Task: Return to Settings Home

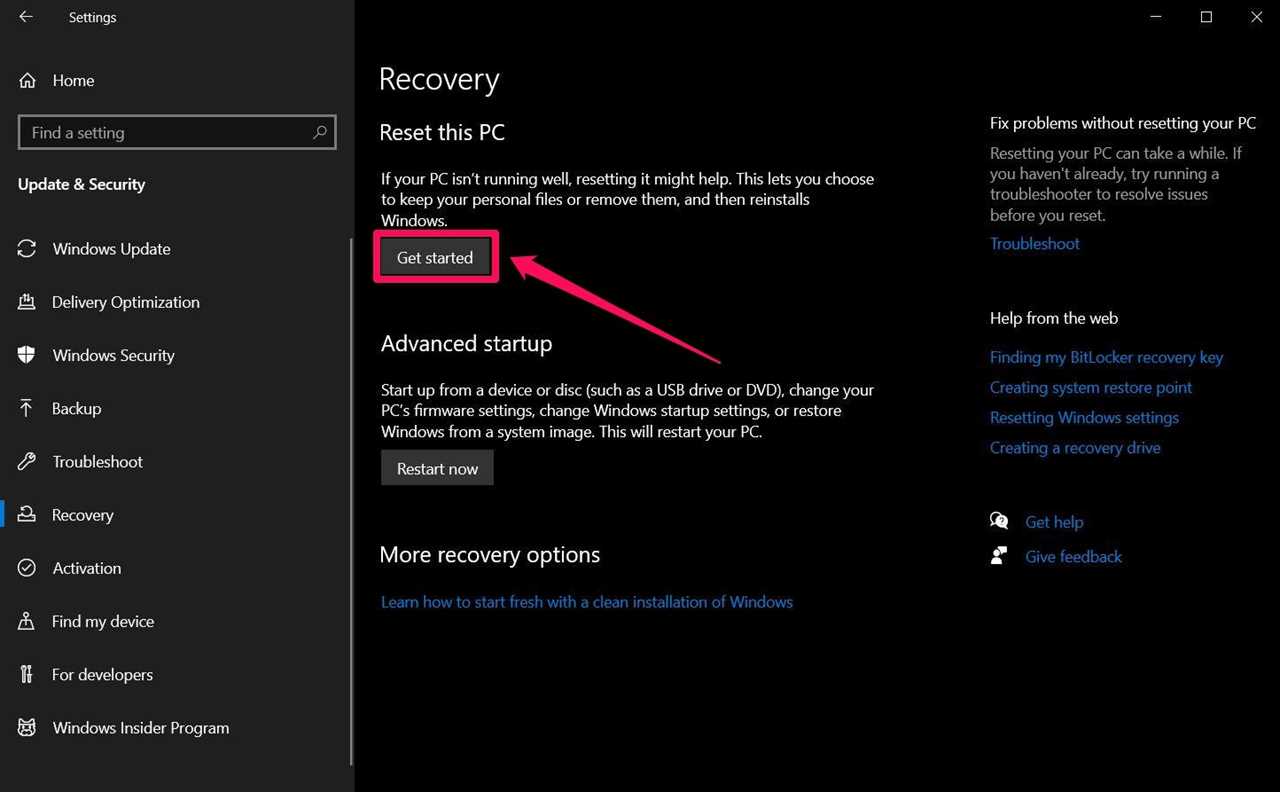Action: pos(73,80)
